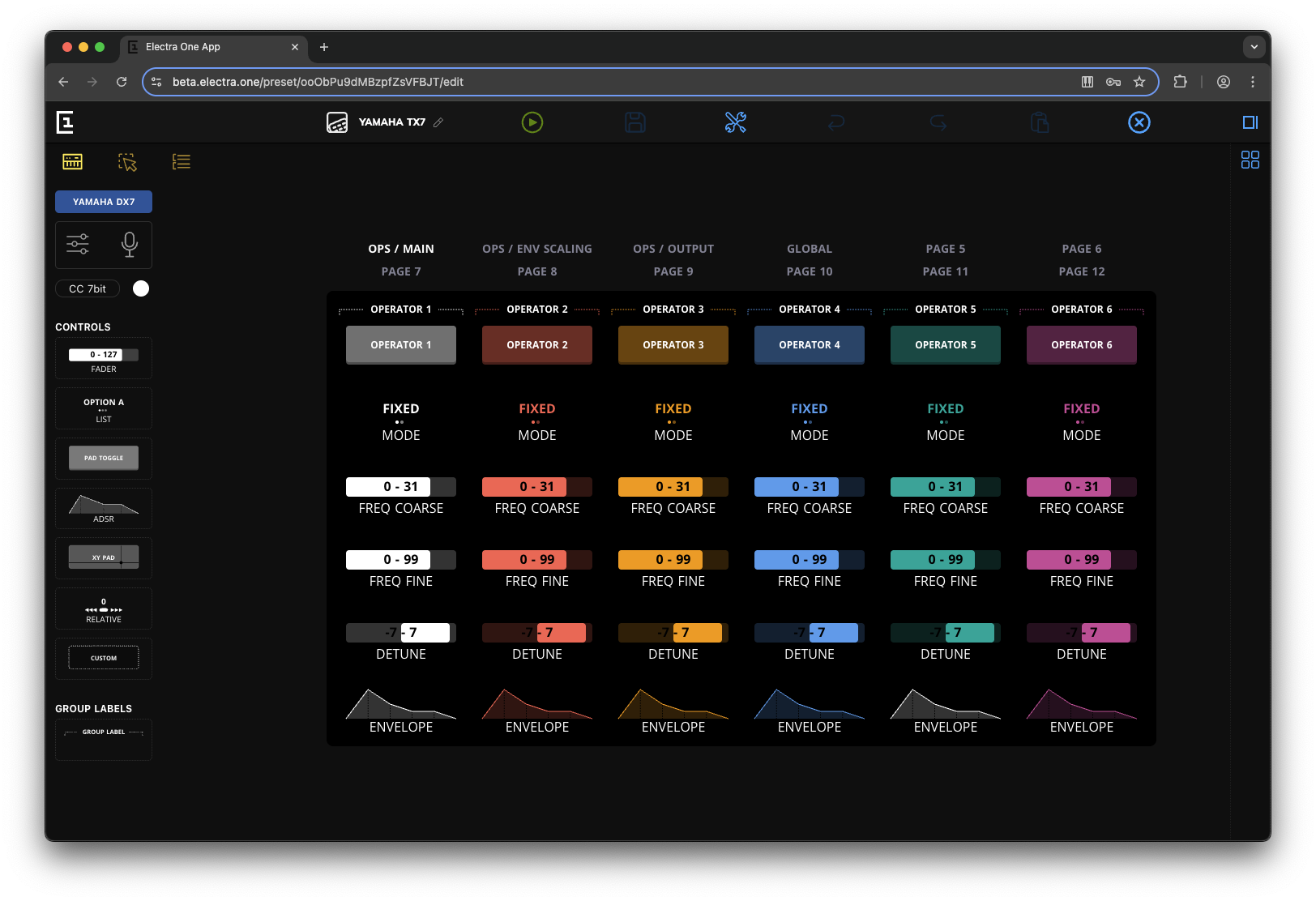
Task: Activate the selection cursor tool icon
Action: [127, 162]
